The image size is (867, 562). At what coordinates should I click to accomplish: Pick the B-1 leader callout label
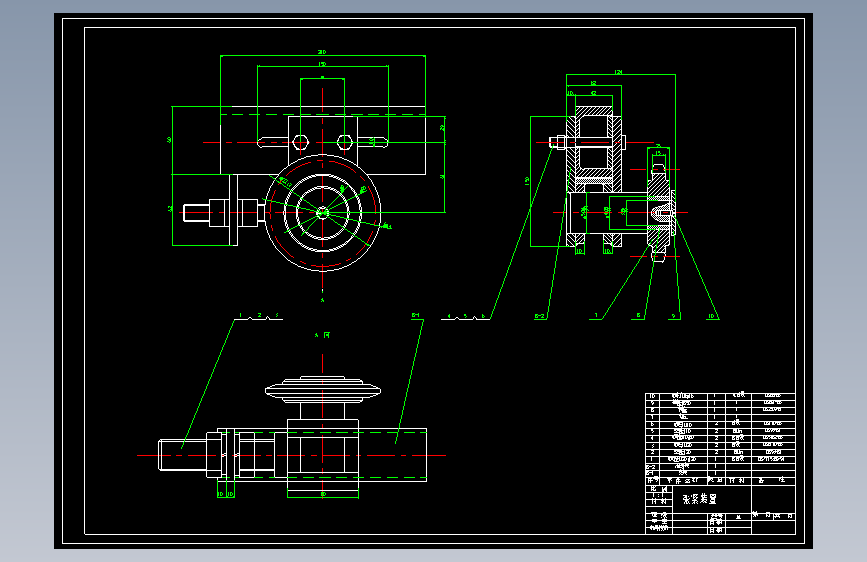click(416, 315)
